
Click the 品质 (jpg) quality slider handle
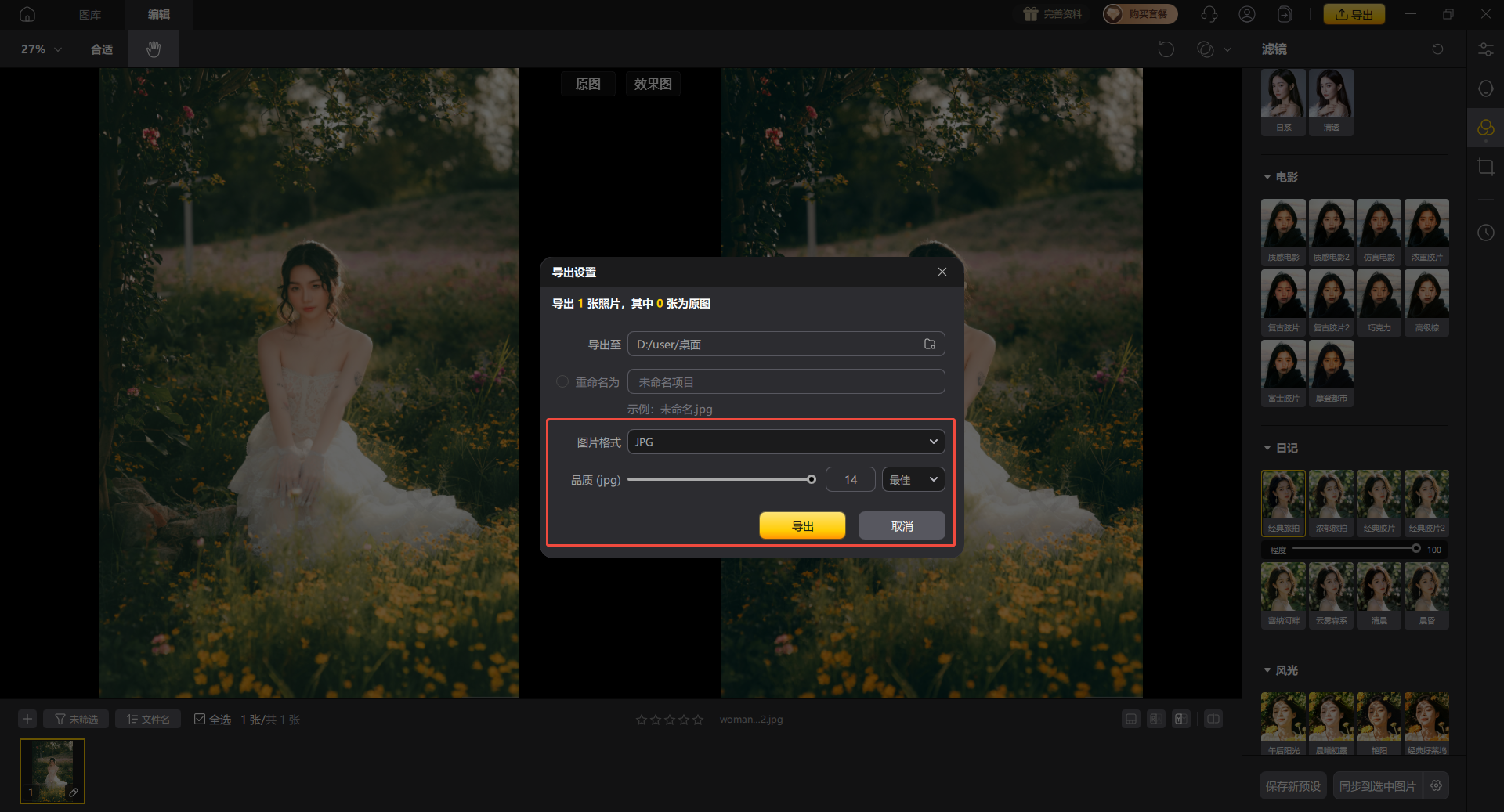pos(812,480)
